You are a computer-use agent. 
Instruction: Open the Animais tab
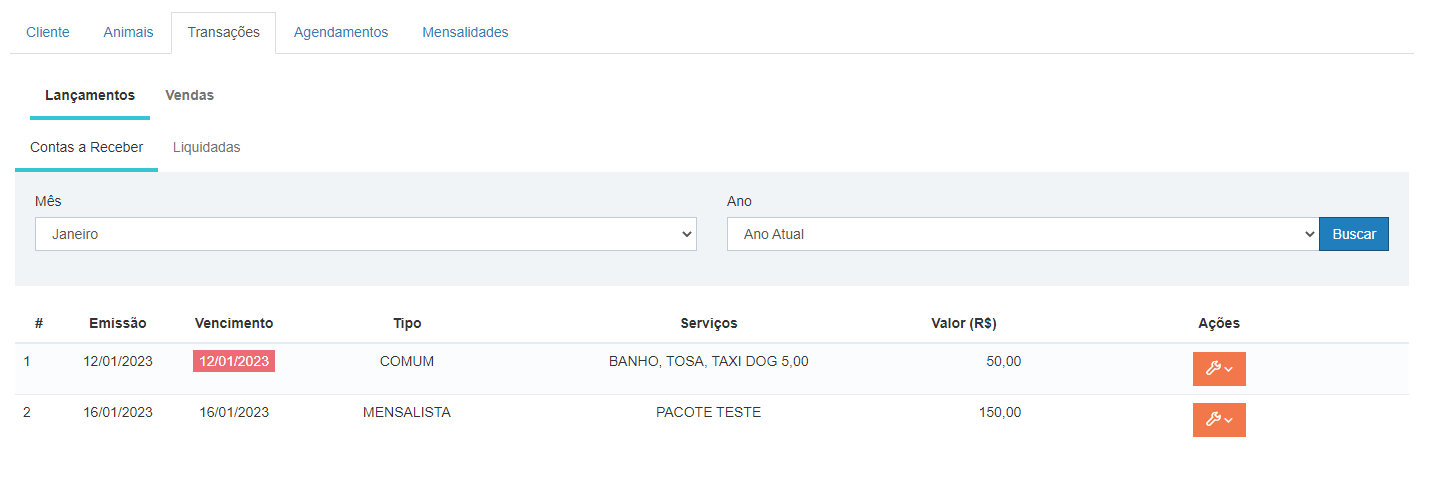pos(128,32)
